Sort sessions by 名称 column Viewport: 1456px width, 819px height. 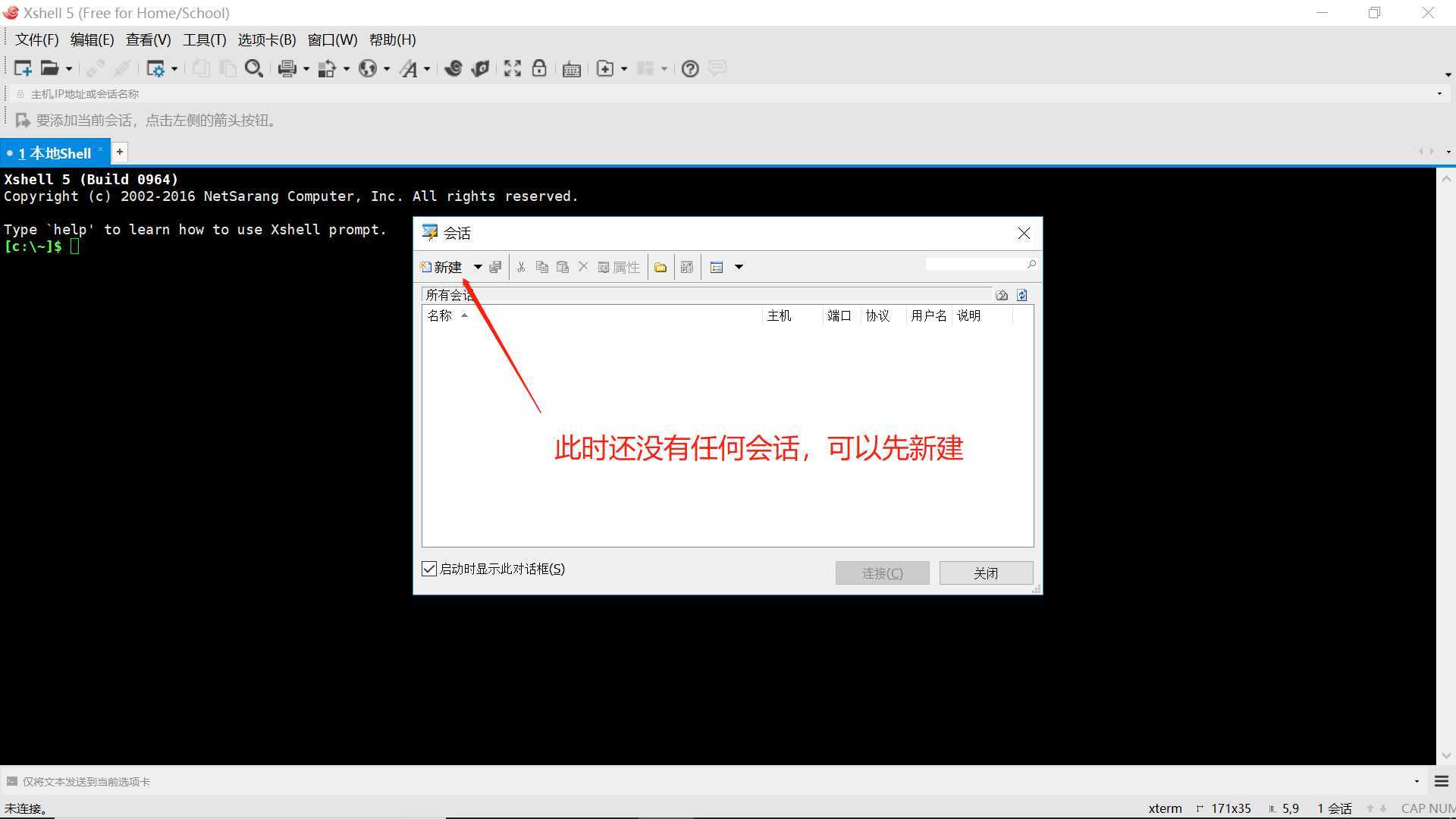pyautogui.click(x=591, y=315)
